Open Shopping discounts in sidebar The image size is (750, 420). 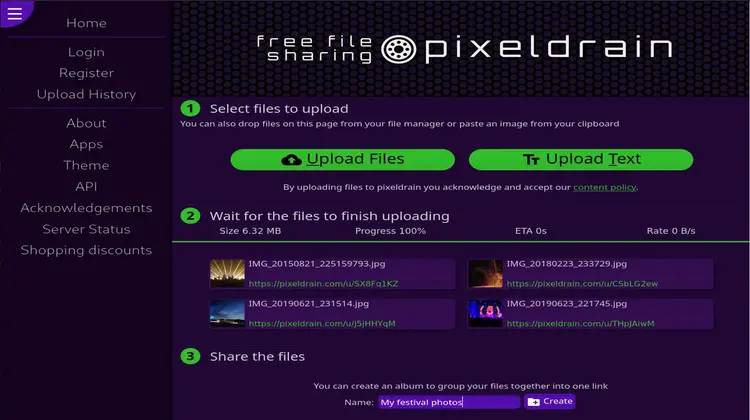pyautogui.click(x=86, y=250)
